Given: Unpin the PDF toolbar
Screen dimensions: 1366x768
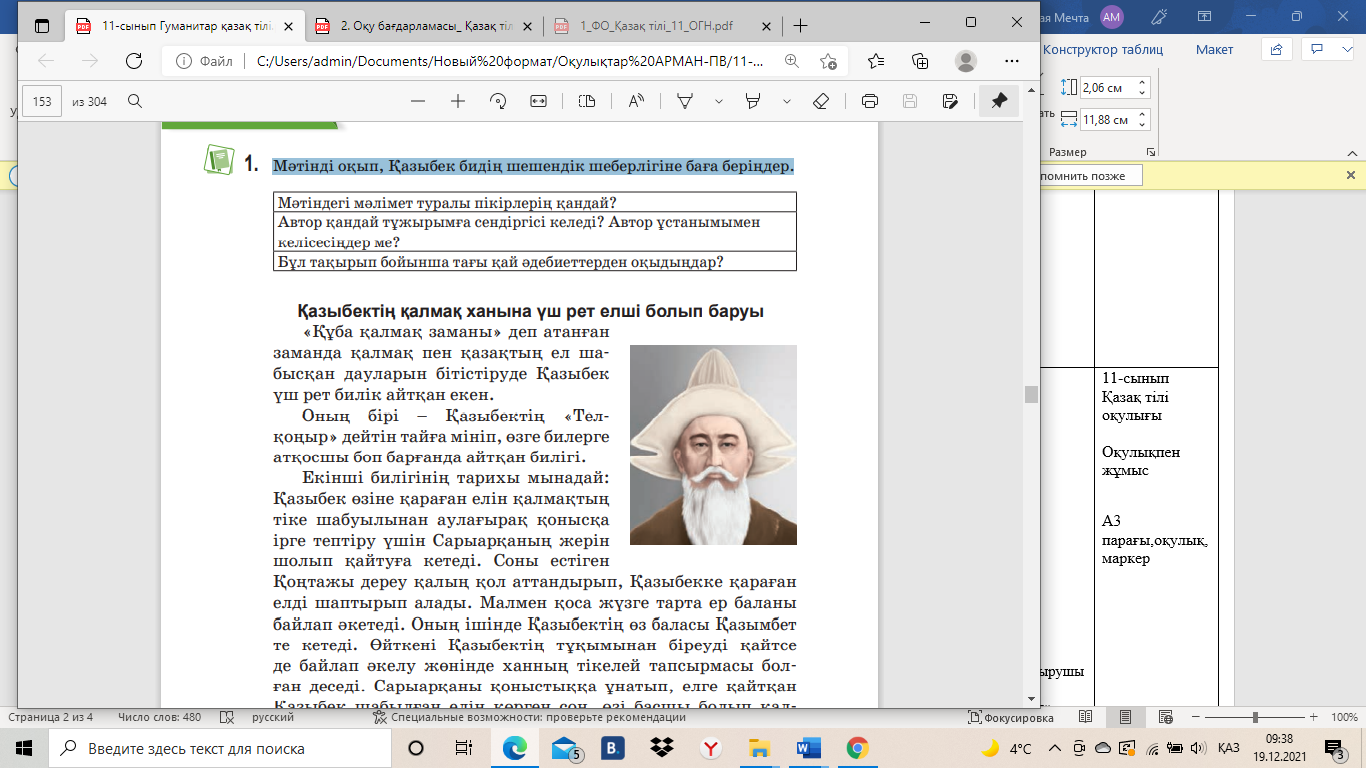Looking at the screenshot, I should pyautogui.click(x=998, y=101).
